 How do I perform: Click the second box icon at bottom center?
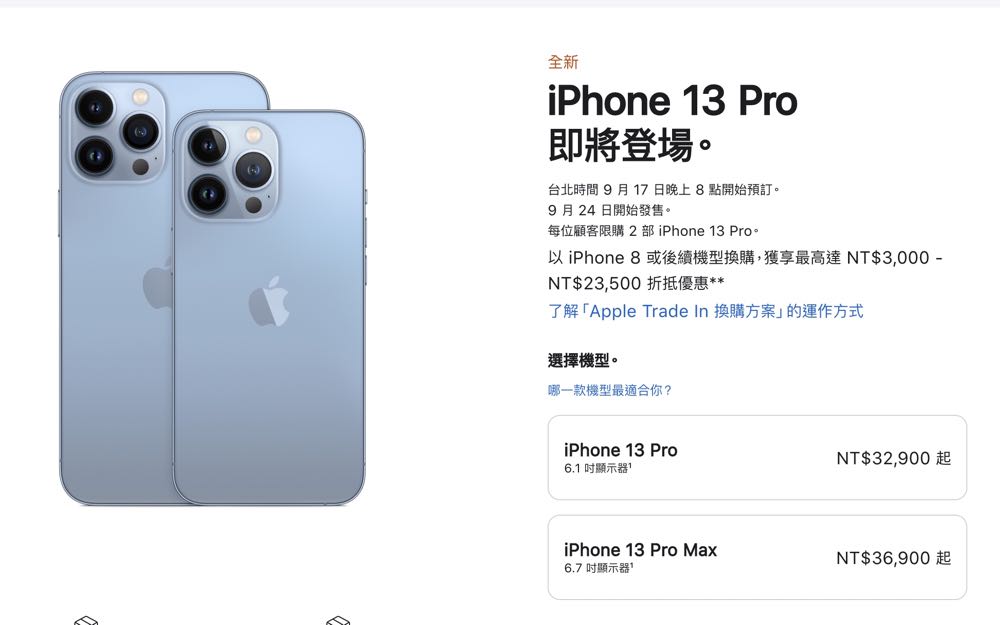338,621
